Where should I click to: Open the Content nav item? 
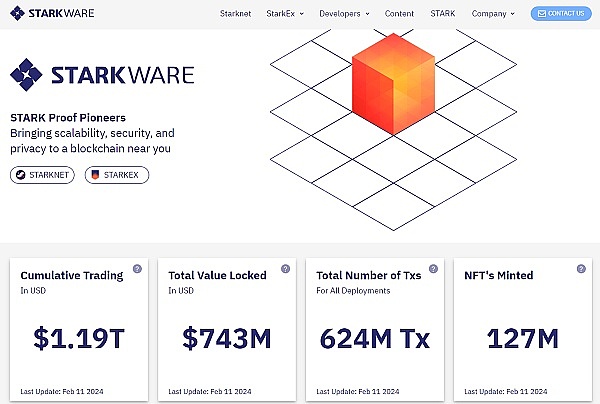coord(399,14)
